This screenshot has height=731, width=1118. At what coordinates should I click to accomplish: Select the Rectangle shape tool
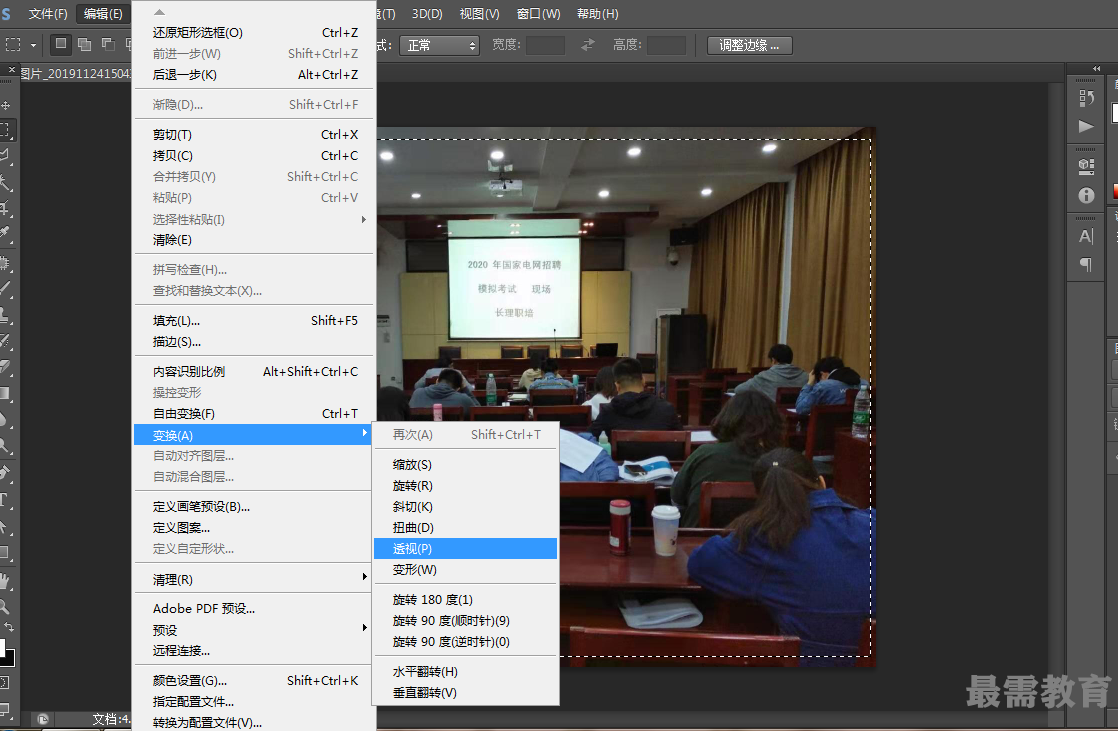pyautogui.click(x=6, y=553)
